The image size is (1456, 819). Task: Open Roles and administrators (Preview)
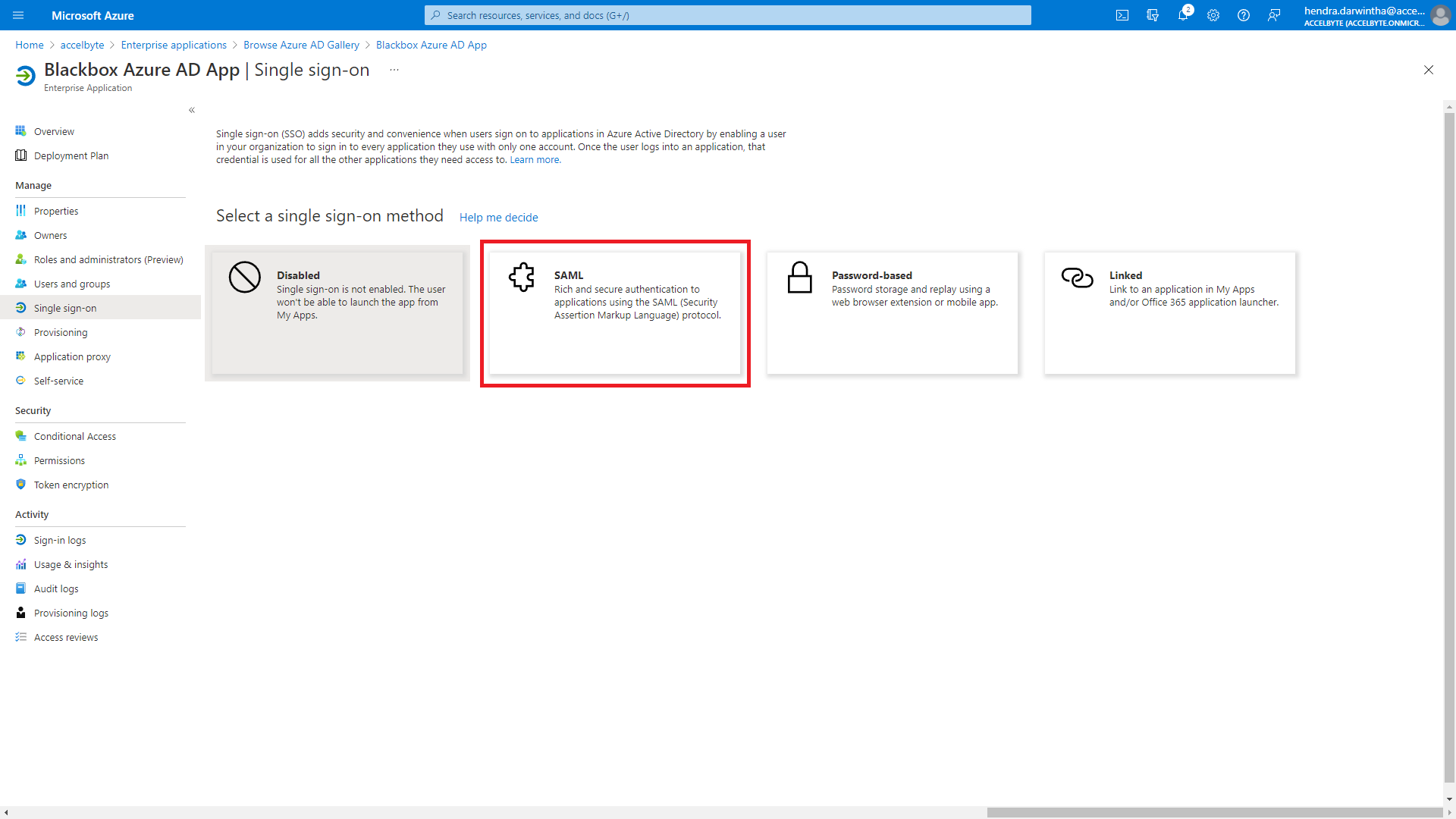point(100,259)
